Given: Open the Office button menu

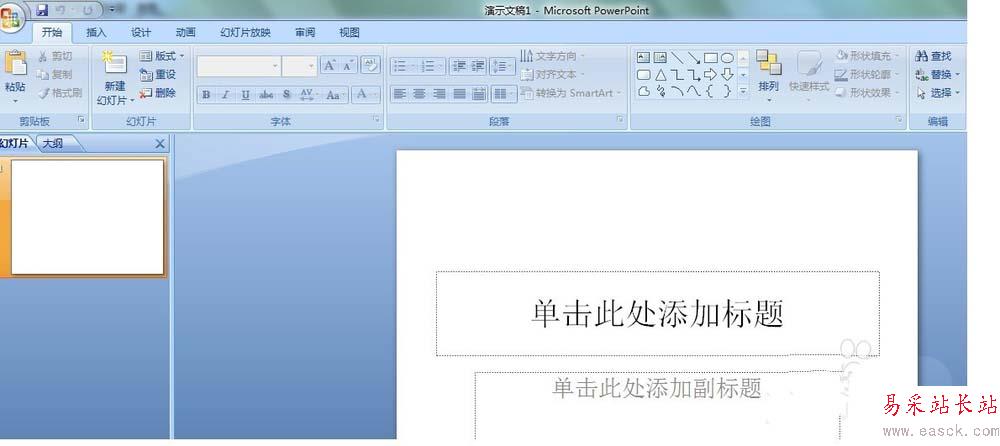Looking at the screenshot, I should click(x=10, y=17).
